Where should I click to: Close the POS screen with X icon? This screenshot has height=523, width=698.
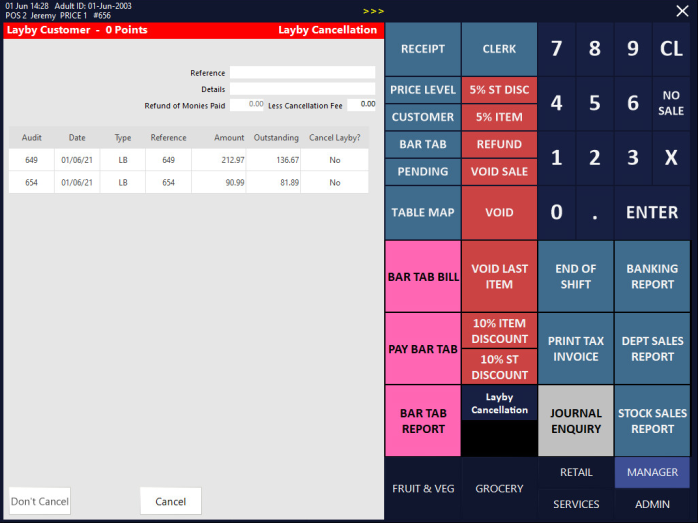[682, 11]
